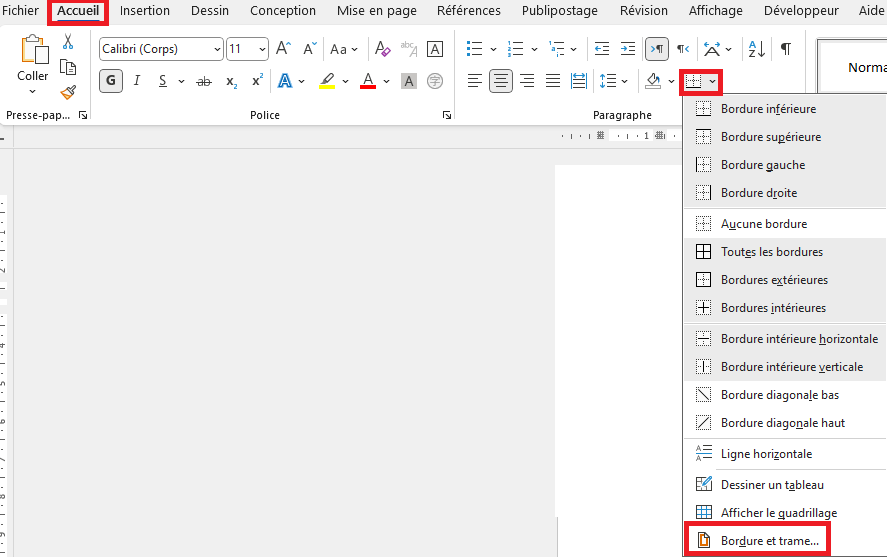
Task: Open the Fichier tab
Action: coord(20,11)
